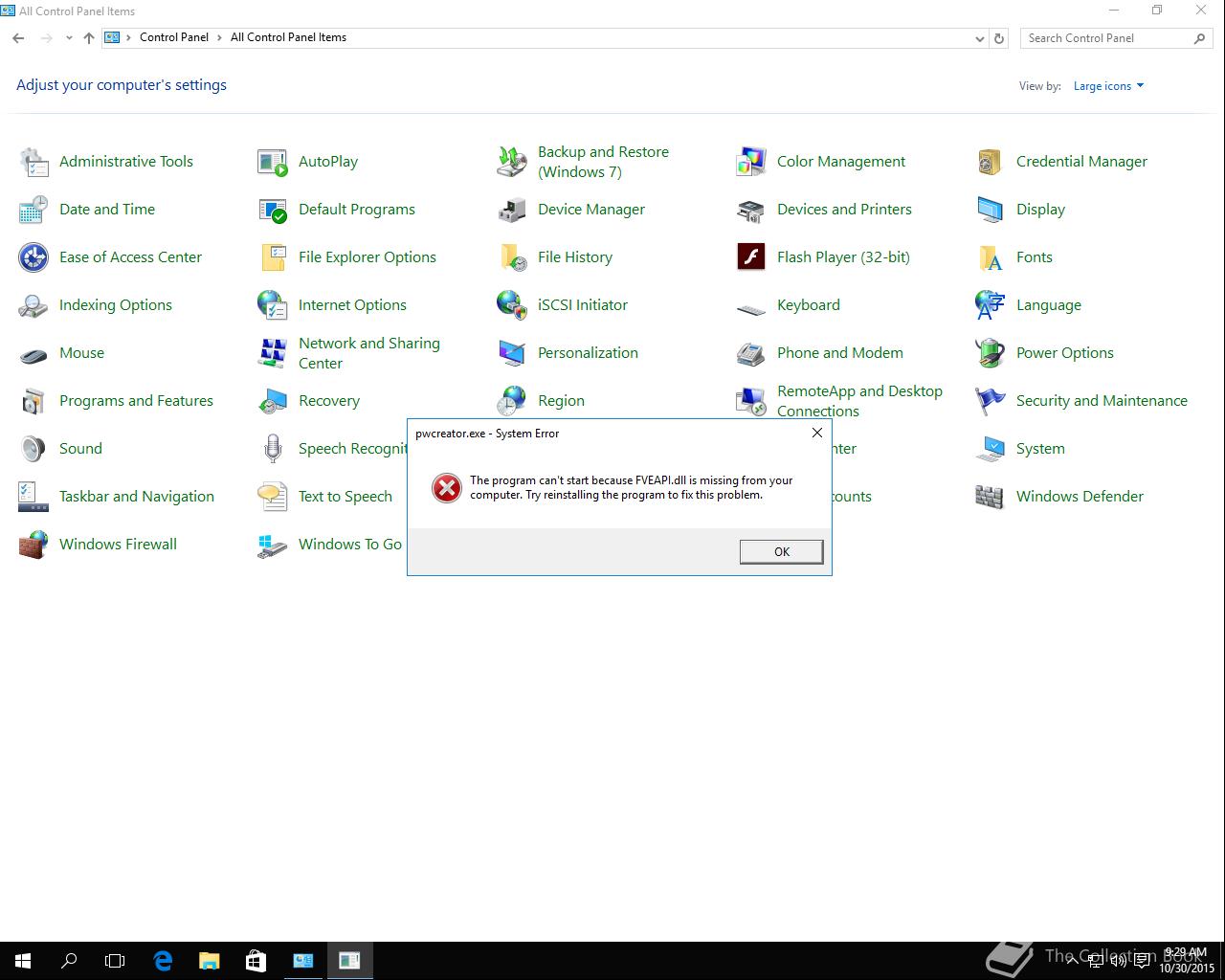The width and height of the screenshot is (1225, 980).
Task: Open File History icon
Action: click(512, 257)
